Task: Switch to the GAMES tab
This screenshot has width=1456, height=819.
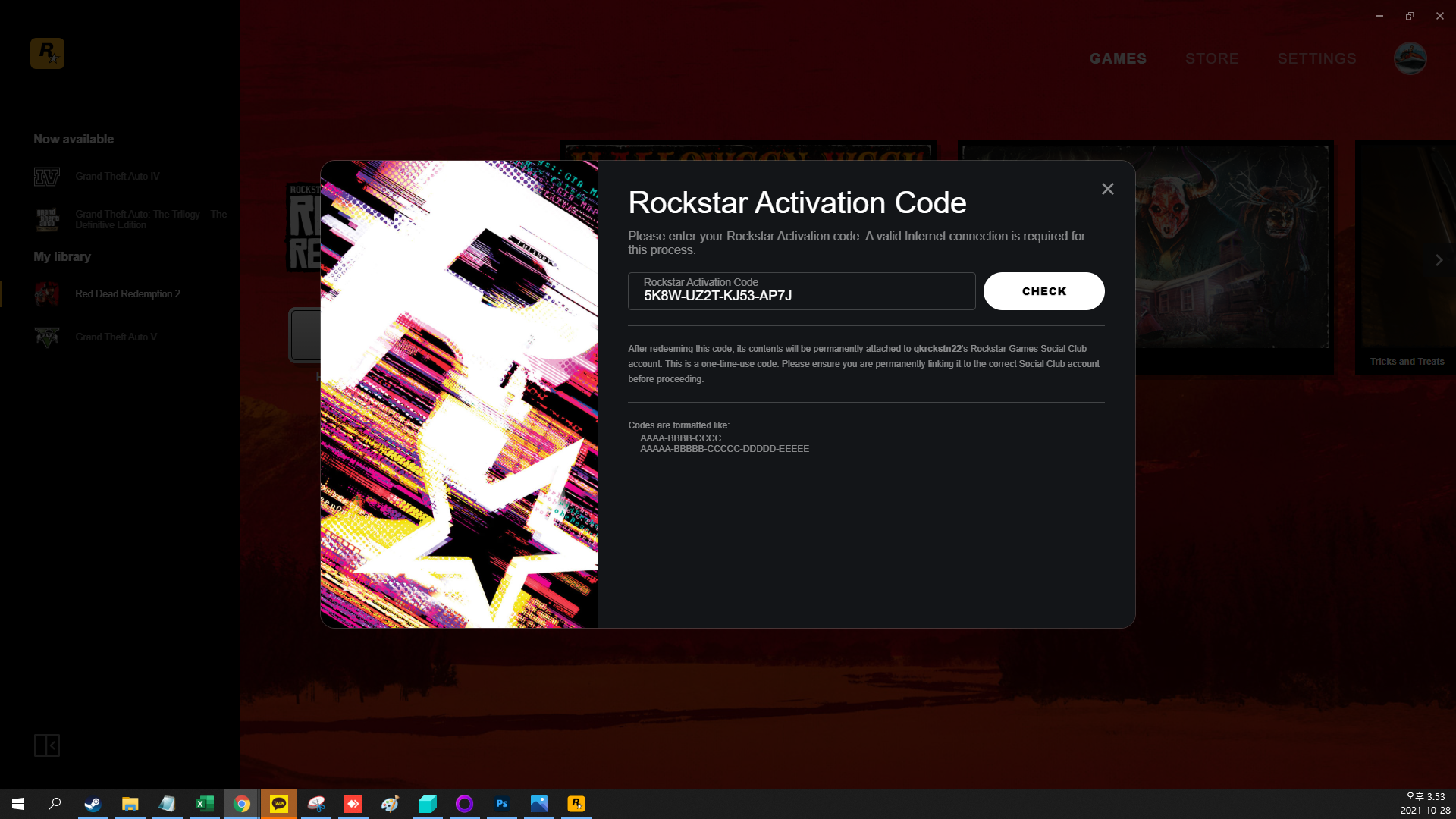Action: pyautogui.click(x=1118, y=58)
